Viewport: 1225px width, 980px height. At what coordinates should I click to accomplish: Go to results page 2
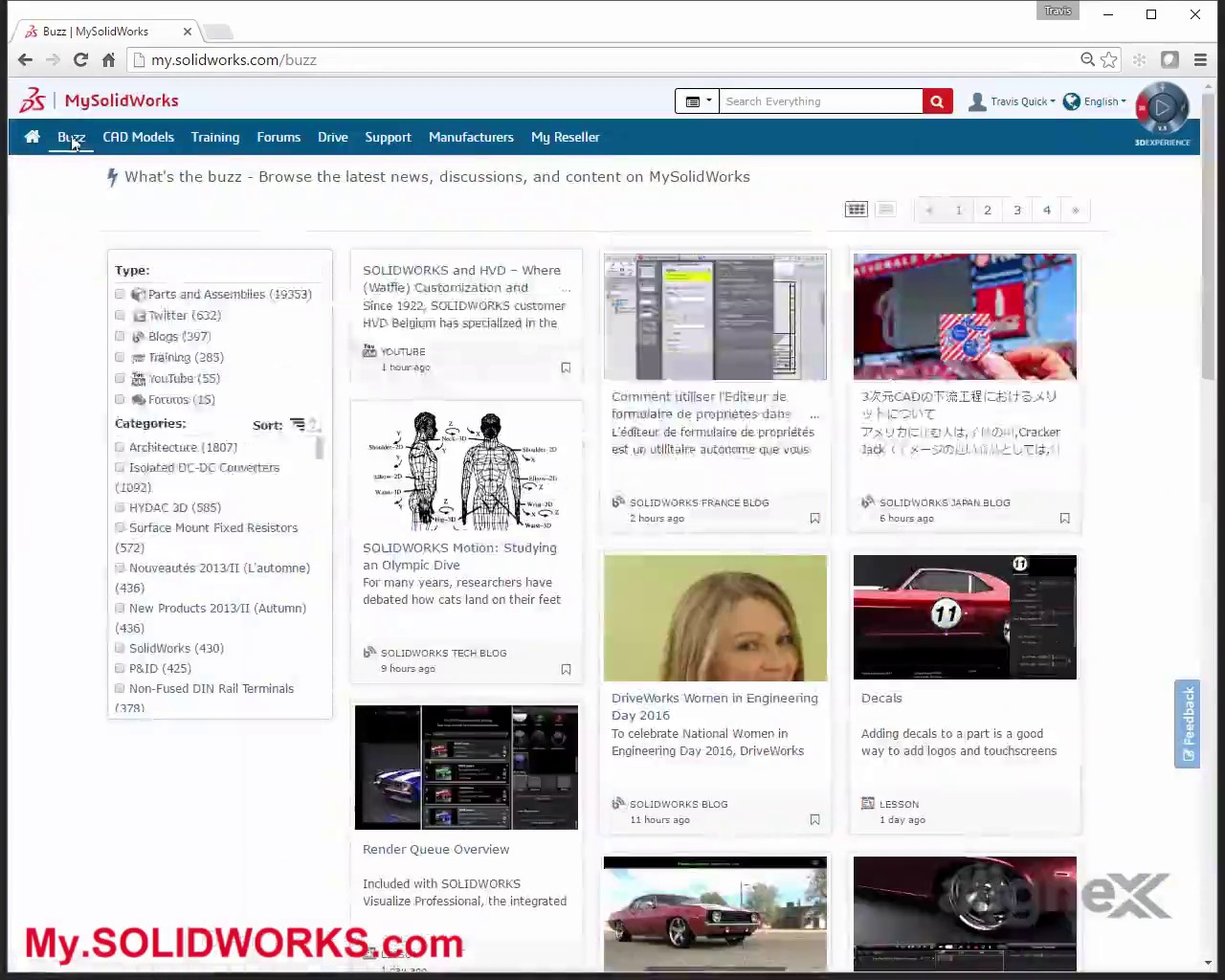click(988, 210)
